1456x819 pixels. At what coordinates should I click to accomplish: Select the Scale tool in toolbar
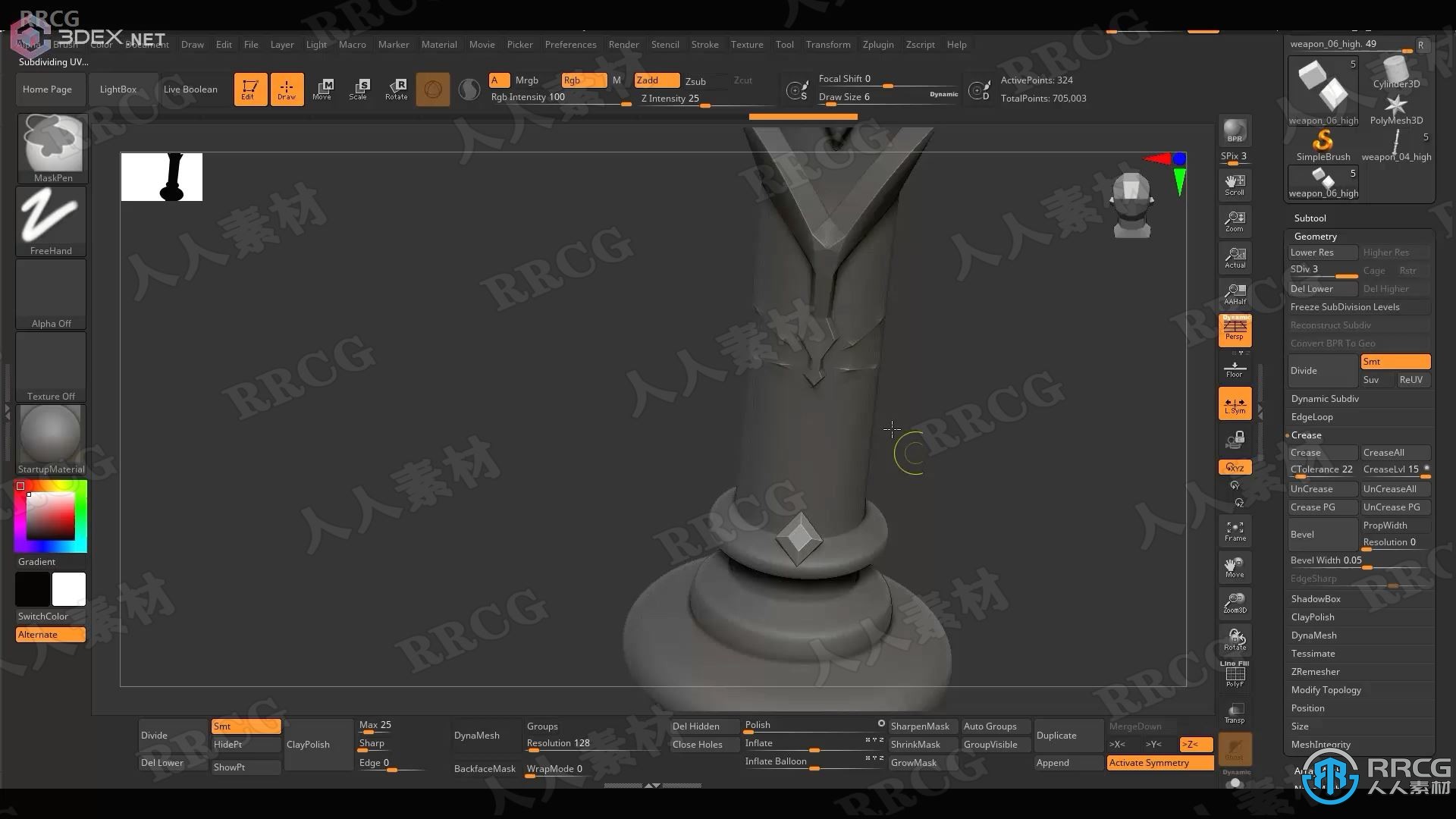click(x=357, y=88)
